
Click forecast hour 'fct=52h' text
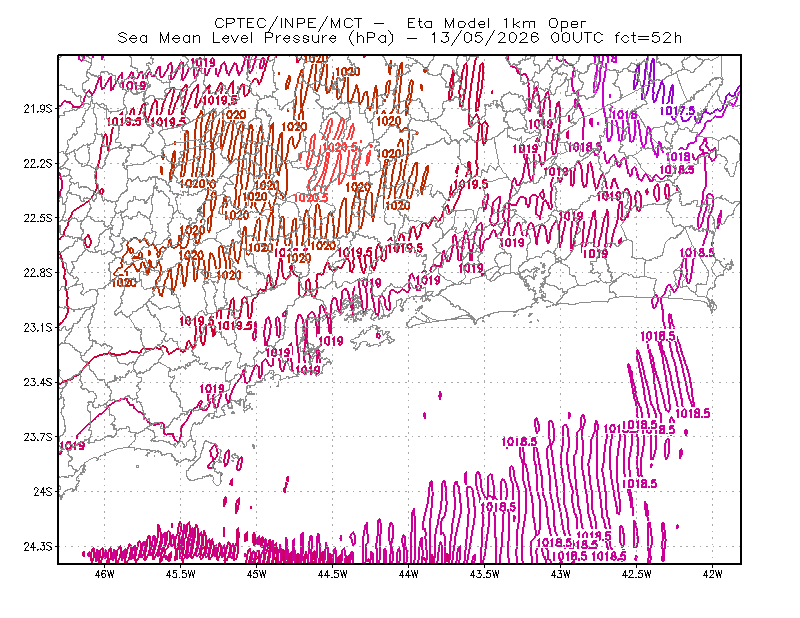coord(648,38)
